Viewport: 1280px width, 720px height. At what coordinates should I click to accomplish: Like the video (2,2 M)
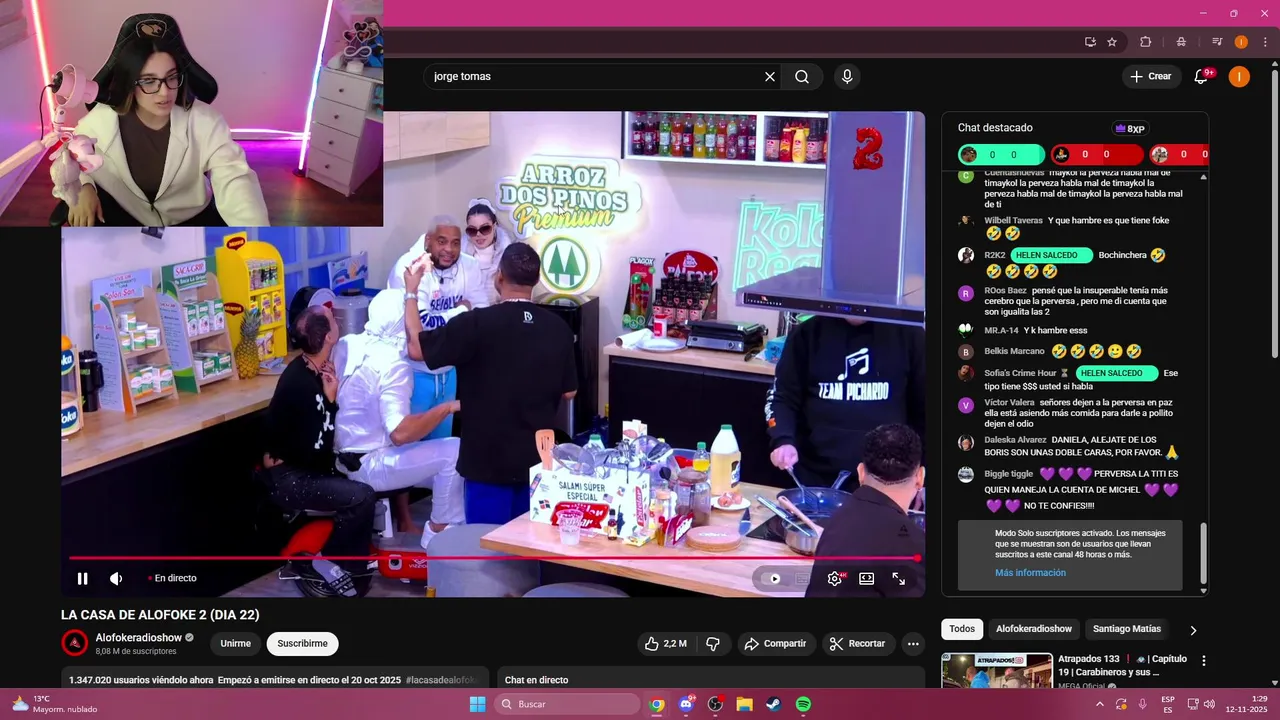667,643
